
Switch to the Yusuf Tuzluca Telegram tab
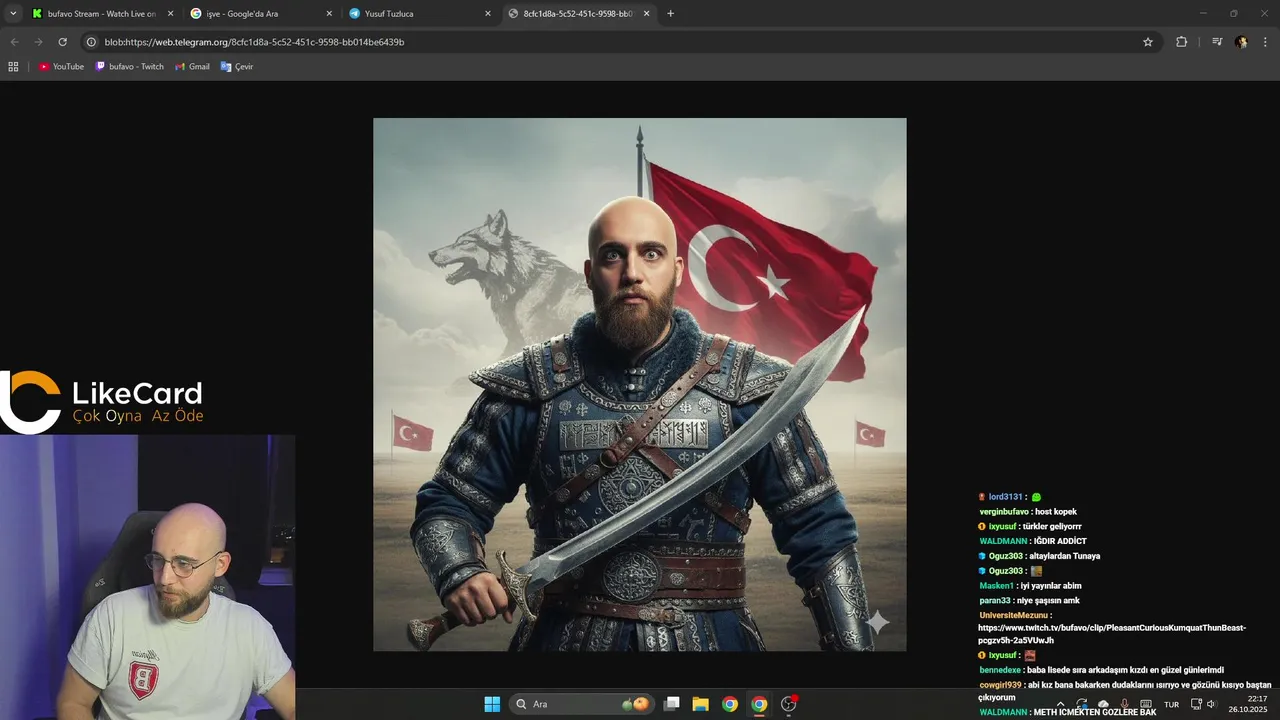pyautogui.click(x=420, y=14)
